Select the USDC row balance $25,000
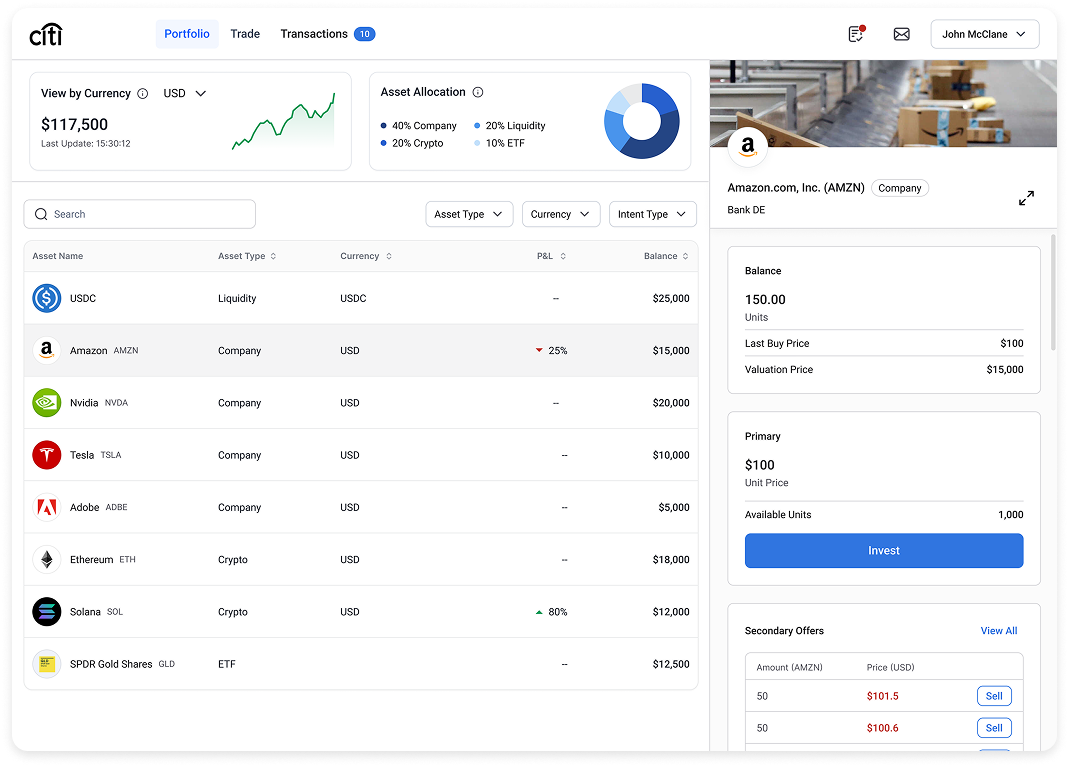 pos(671,298)
